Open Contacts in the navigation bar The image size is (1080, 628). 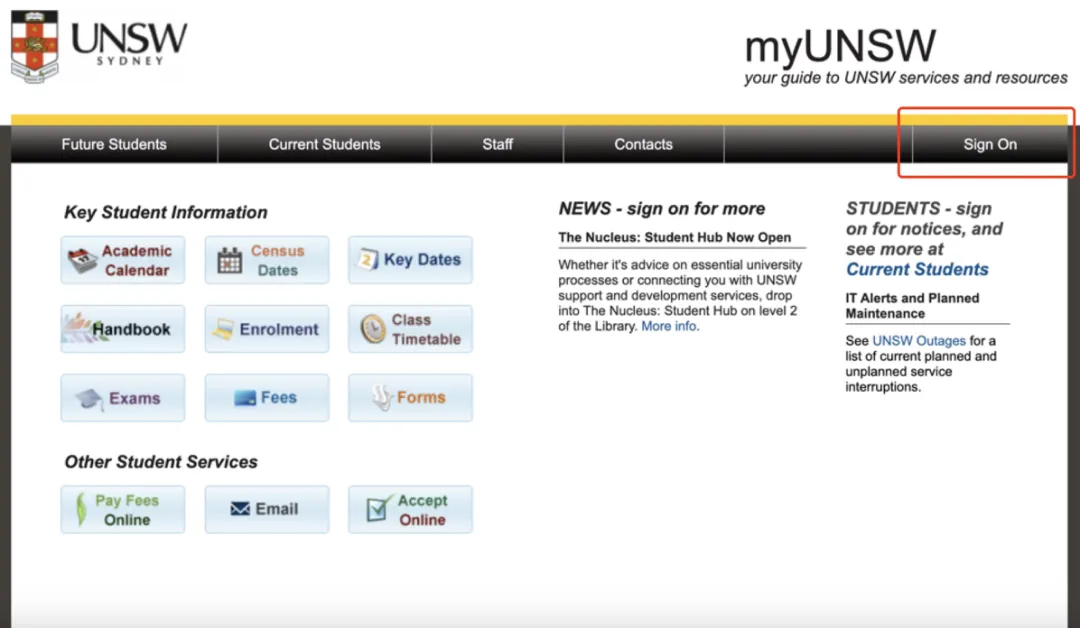[643, 144]
